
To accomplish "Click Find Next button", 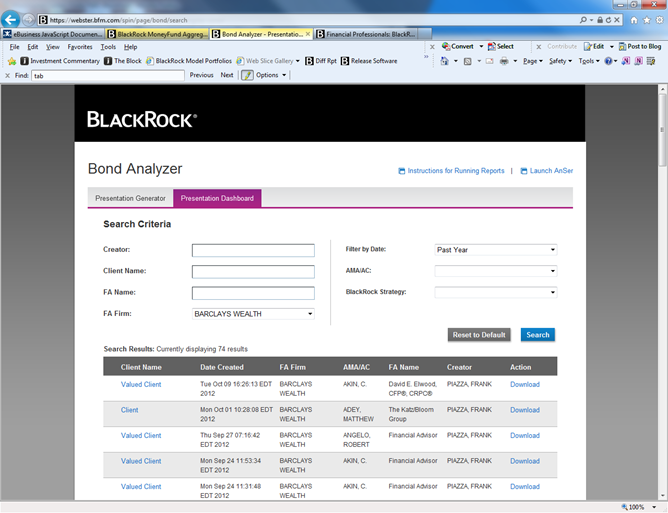I will click(x=227, y=75).
